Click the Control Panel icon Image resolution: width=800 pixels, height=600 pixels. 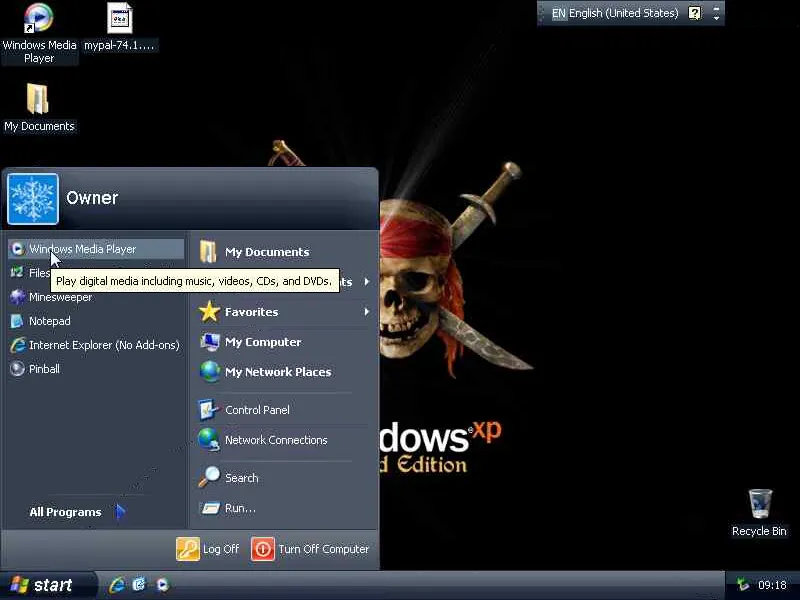[208, 410]
